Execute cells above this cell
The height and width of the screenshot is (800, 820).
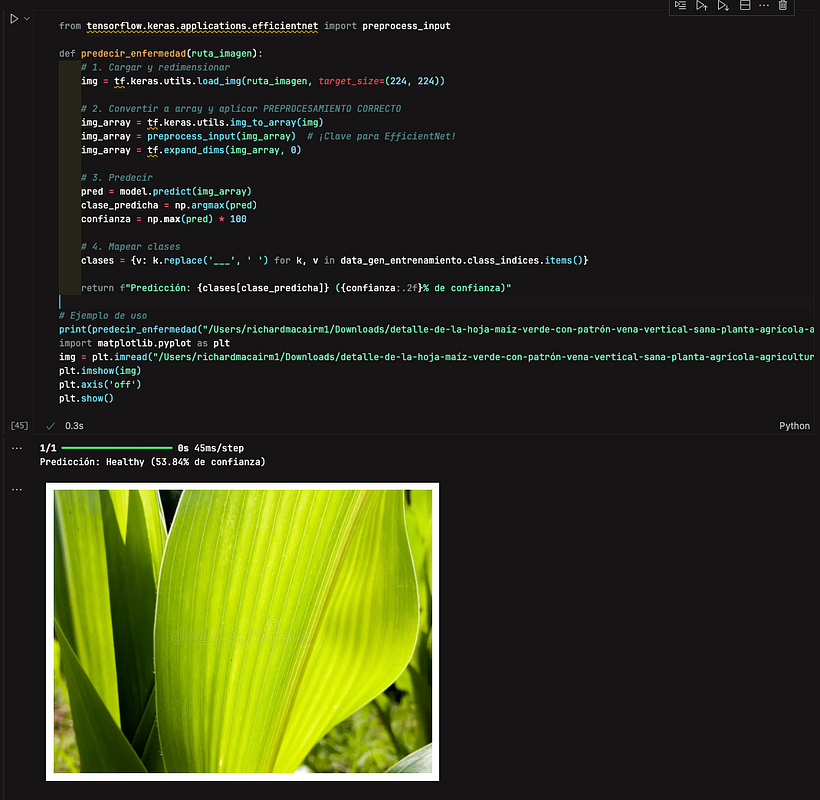pos(701,5)
